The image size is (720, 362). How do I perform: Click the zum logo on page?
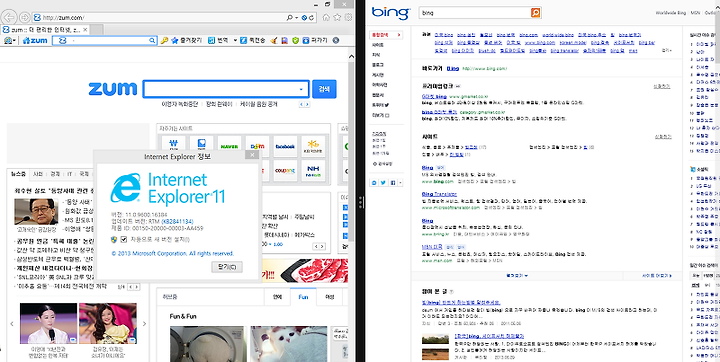pos(112,89)
